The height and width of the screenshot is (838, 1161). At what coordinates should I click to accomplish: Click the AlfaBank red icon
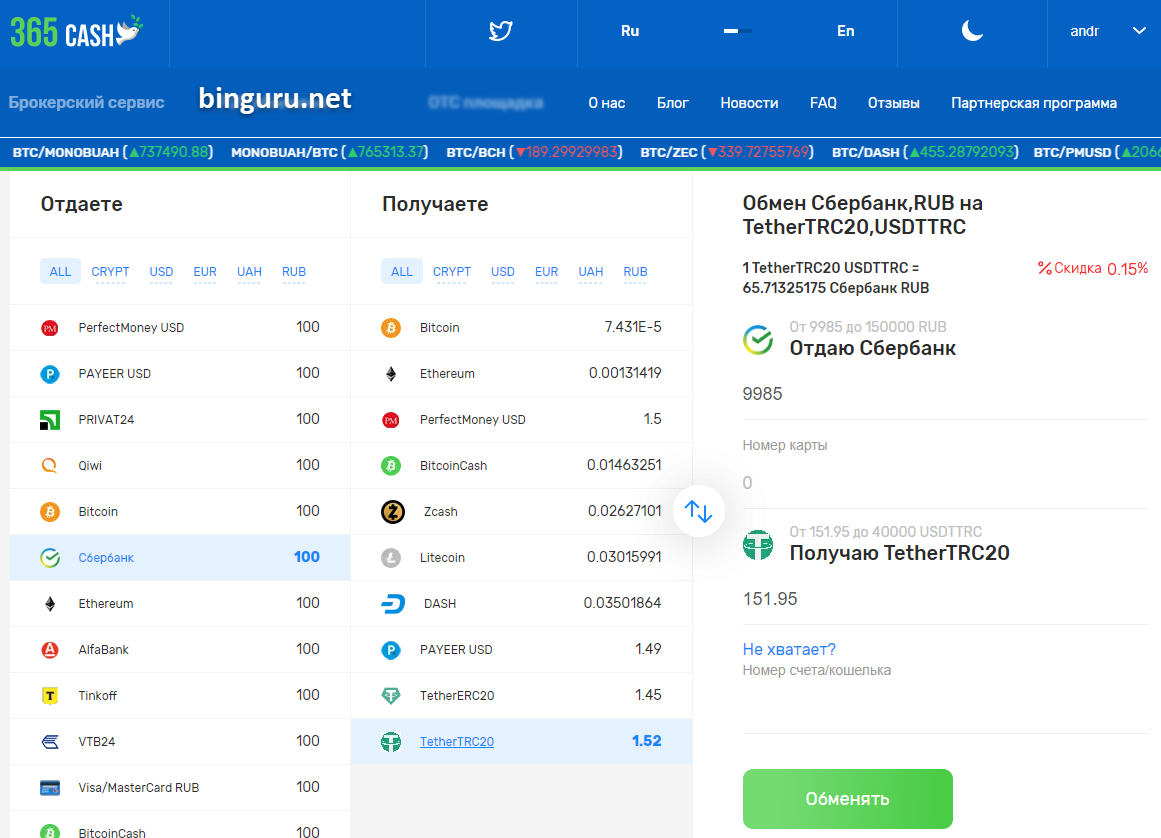tap(50, 649)
